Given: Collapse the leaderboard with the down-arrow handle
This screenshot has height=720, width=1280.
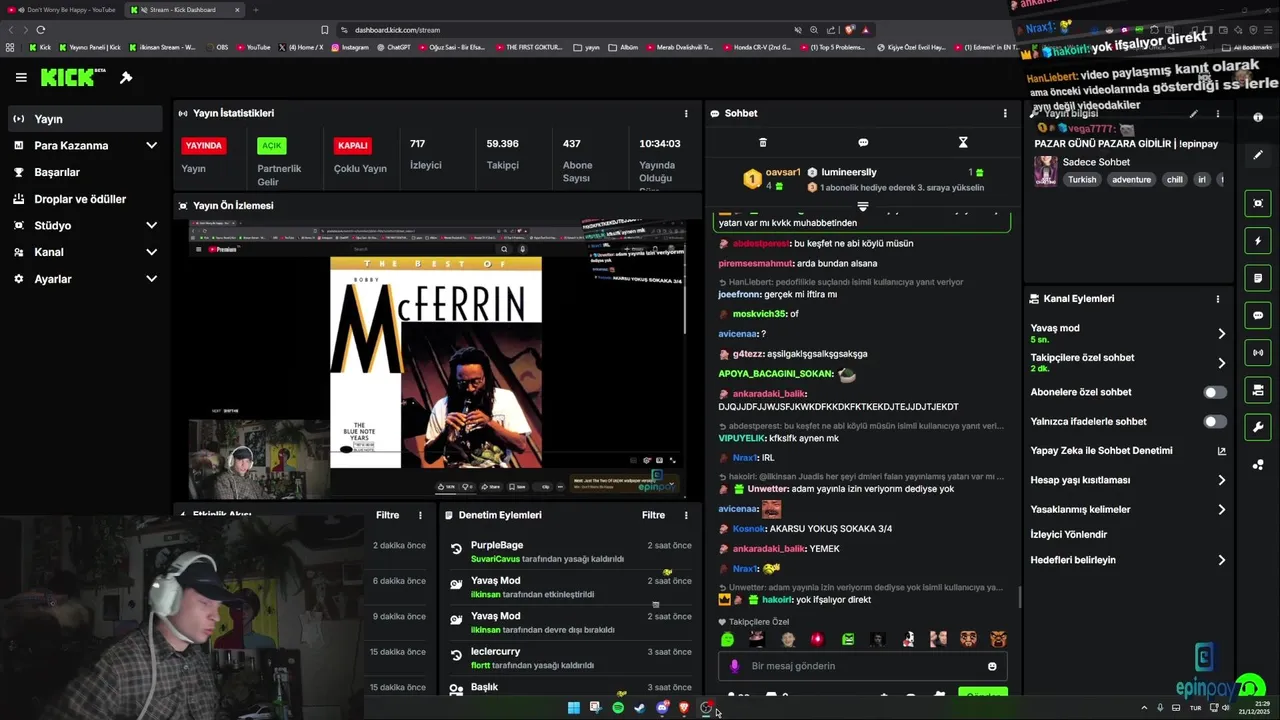Looking at the screenshot, I should coord(862,206).
